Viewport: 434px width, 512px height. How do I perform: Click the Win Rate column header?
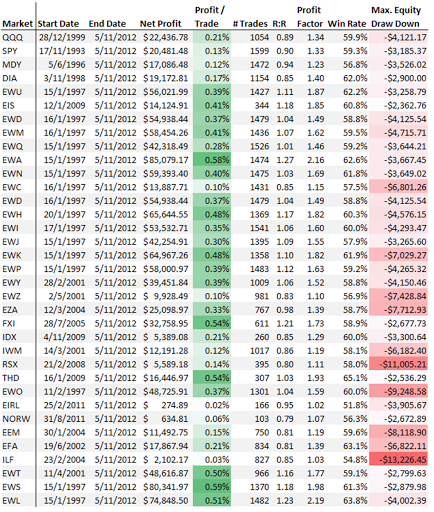pyautogui.click(x=347, y=24)
